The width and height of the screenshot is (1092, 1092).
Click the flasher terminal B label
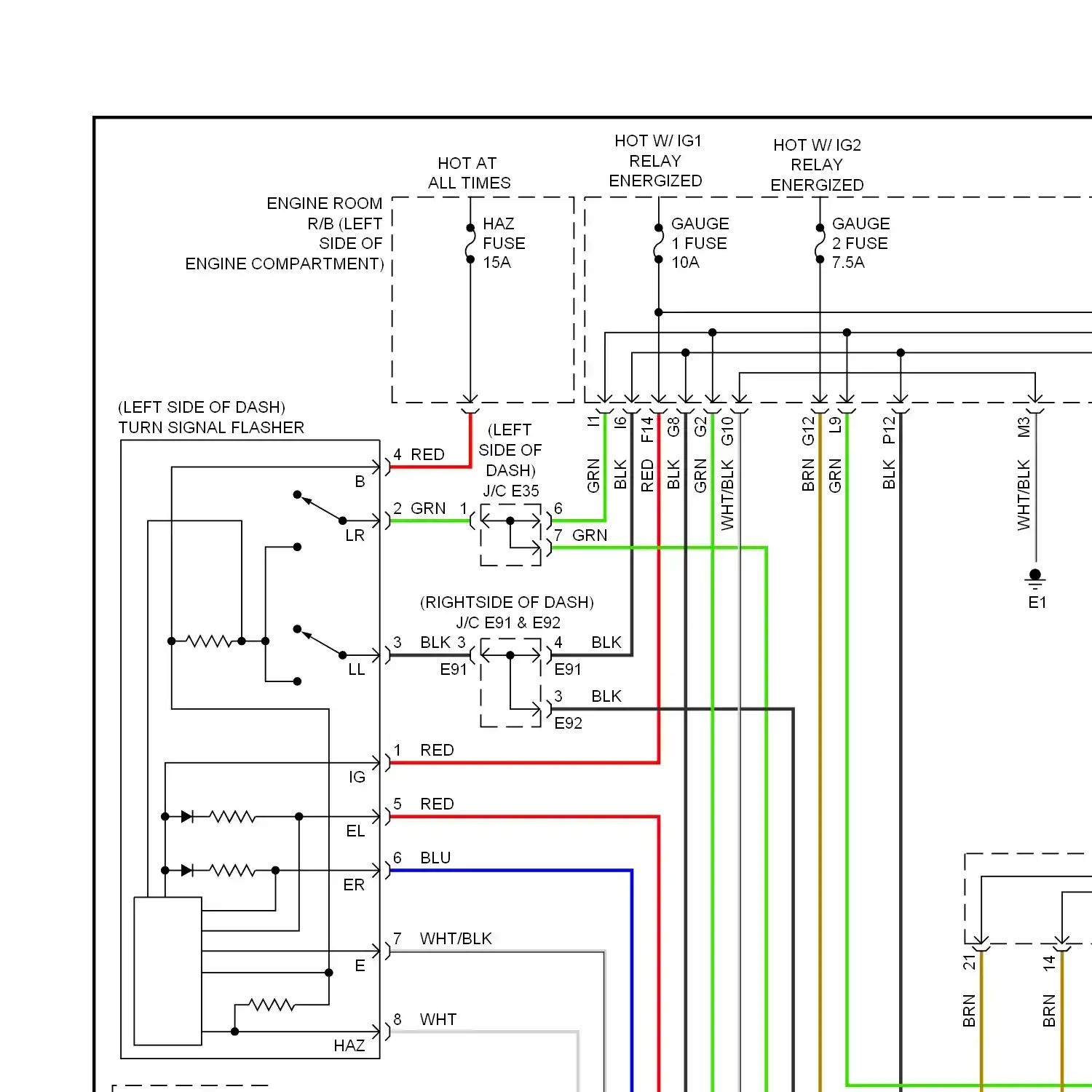(x=360, y=482)
